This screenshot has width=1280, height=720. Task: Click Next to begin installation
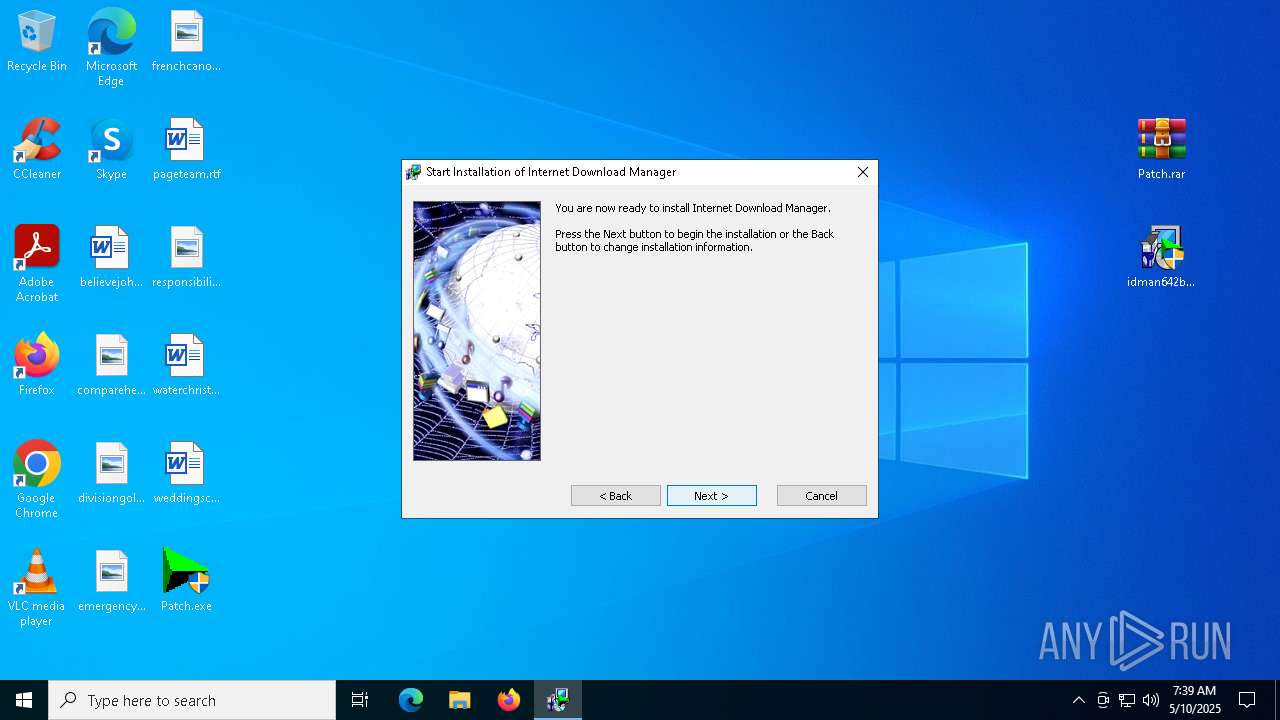click(x=712, y=496)
